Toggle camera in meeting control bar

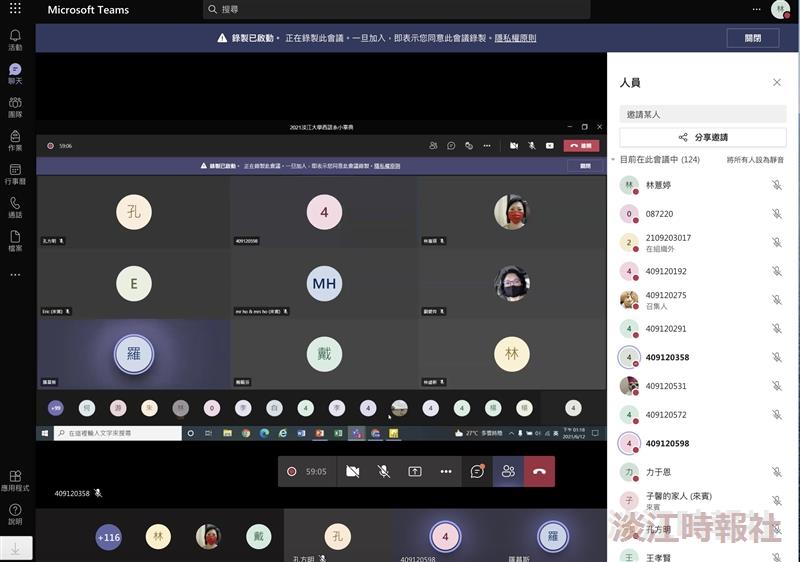353,471
